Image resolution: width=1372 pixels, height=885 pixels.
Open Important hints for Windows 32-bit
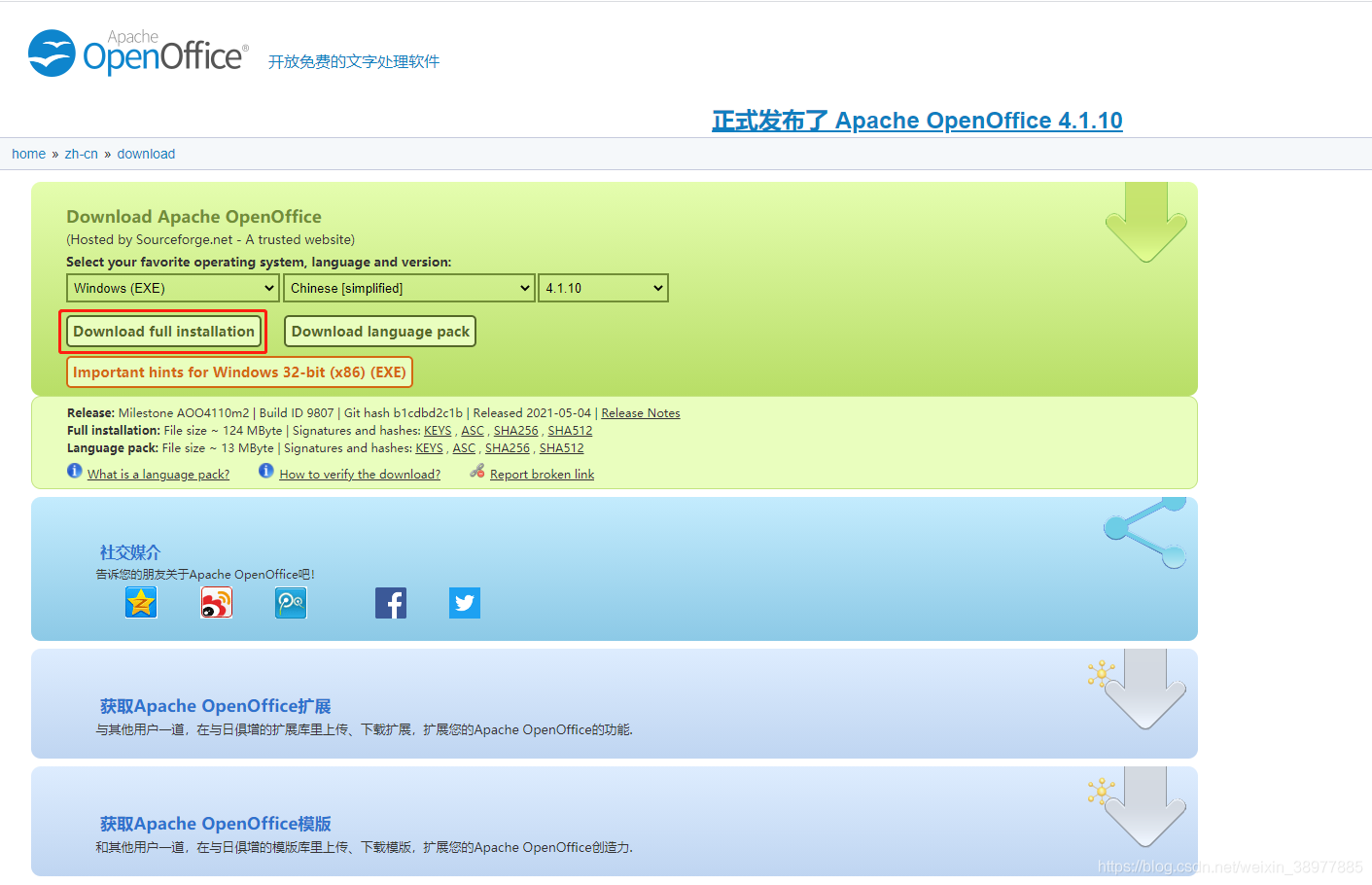239,372
